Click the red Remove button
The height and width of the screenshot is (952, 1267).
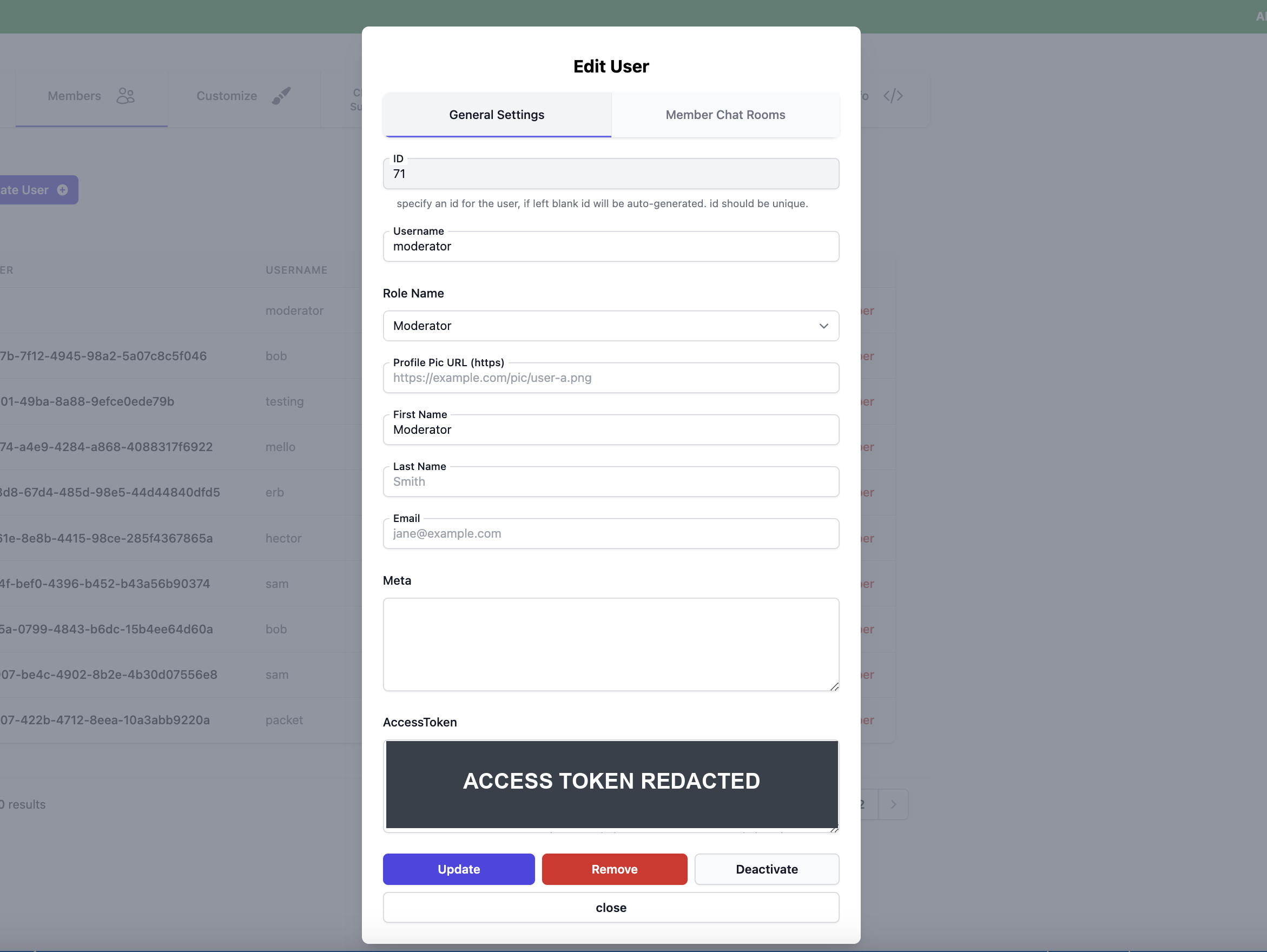coord(614,869)
